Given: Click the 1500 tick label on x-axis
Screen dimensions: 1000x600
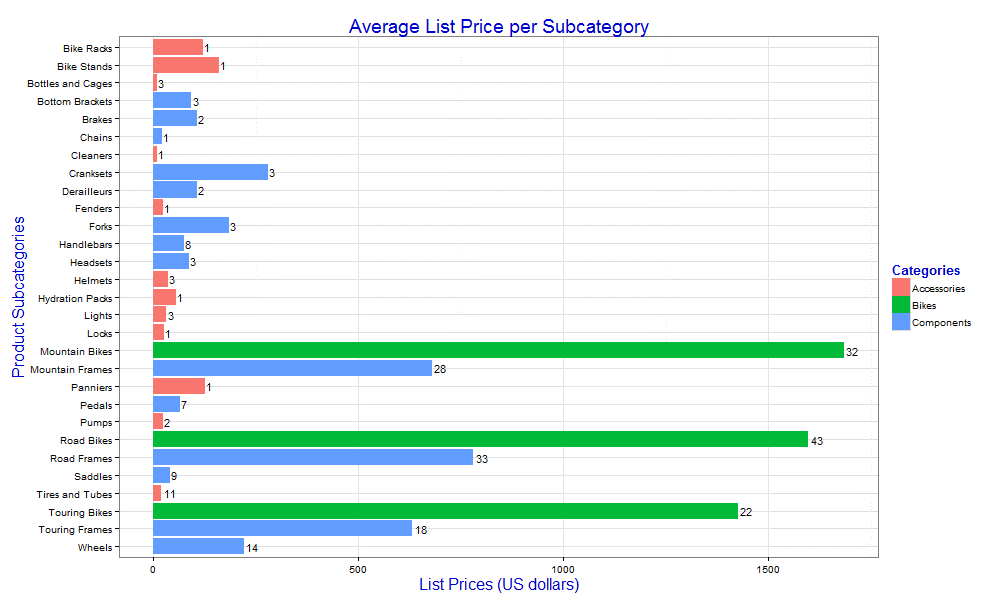Looking at the screenshot, I should tap(768, 568).
